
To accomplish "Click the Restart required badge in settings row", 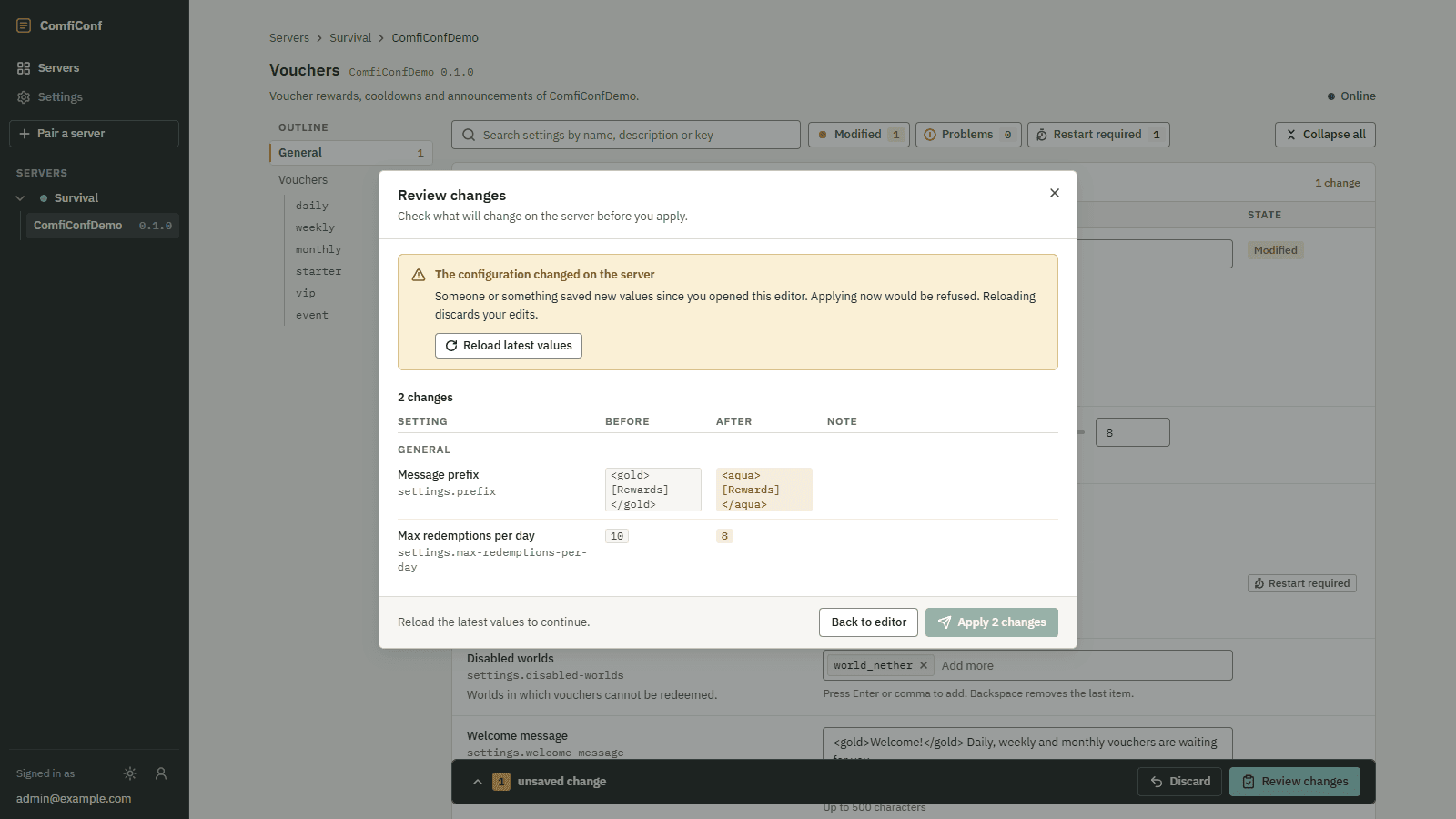I will 1302,583.
